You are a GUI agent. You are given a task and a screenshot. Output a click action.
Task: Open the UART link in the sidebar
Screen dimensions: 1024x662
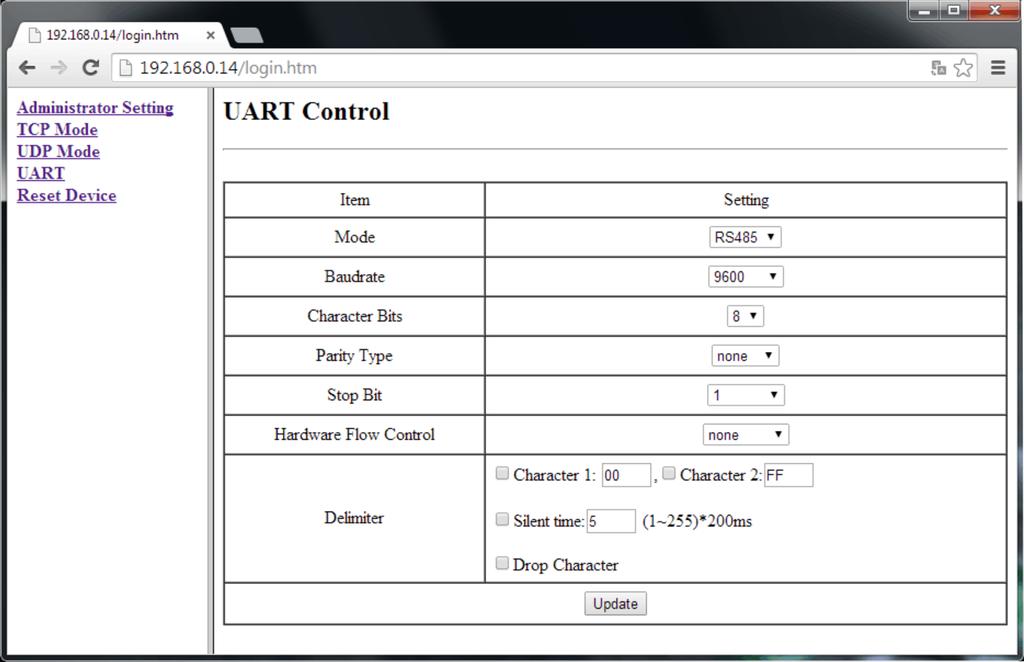(40, 173)
